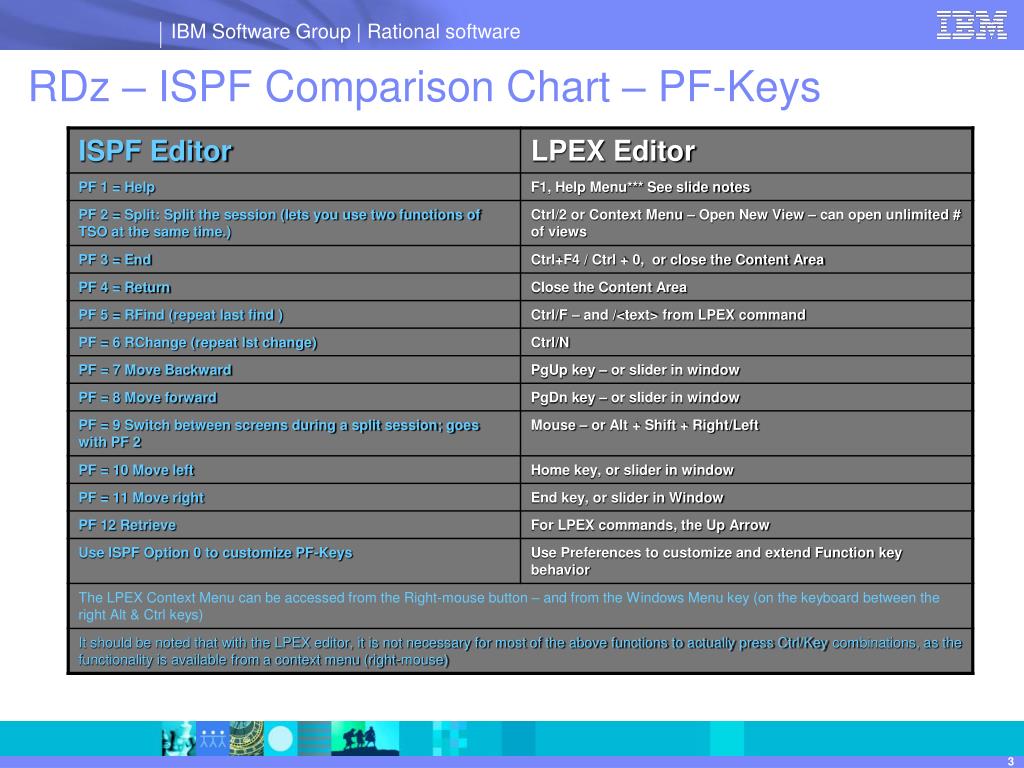
Task: Select the 'PF = 10 Move left' cell
Action: point(295,470)
